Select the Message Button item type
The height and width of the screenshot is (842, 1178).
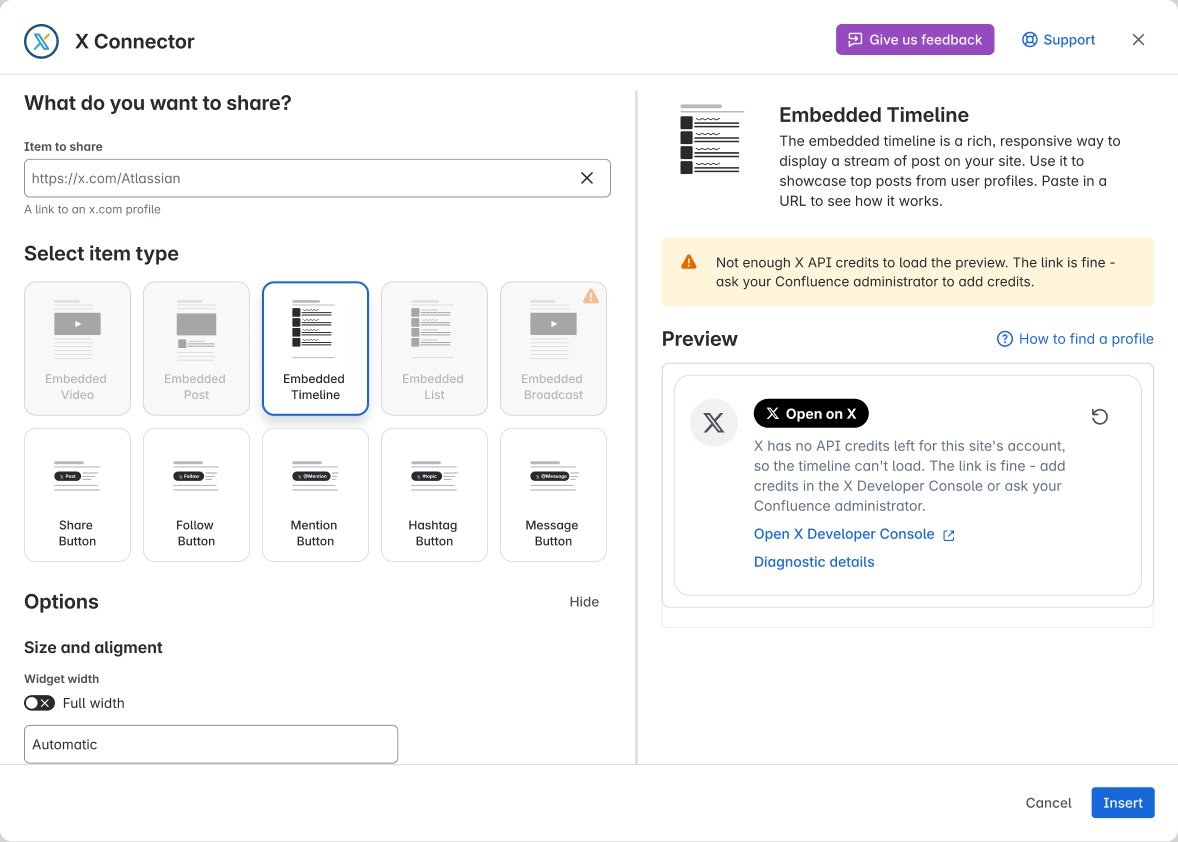point(553,495)
